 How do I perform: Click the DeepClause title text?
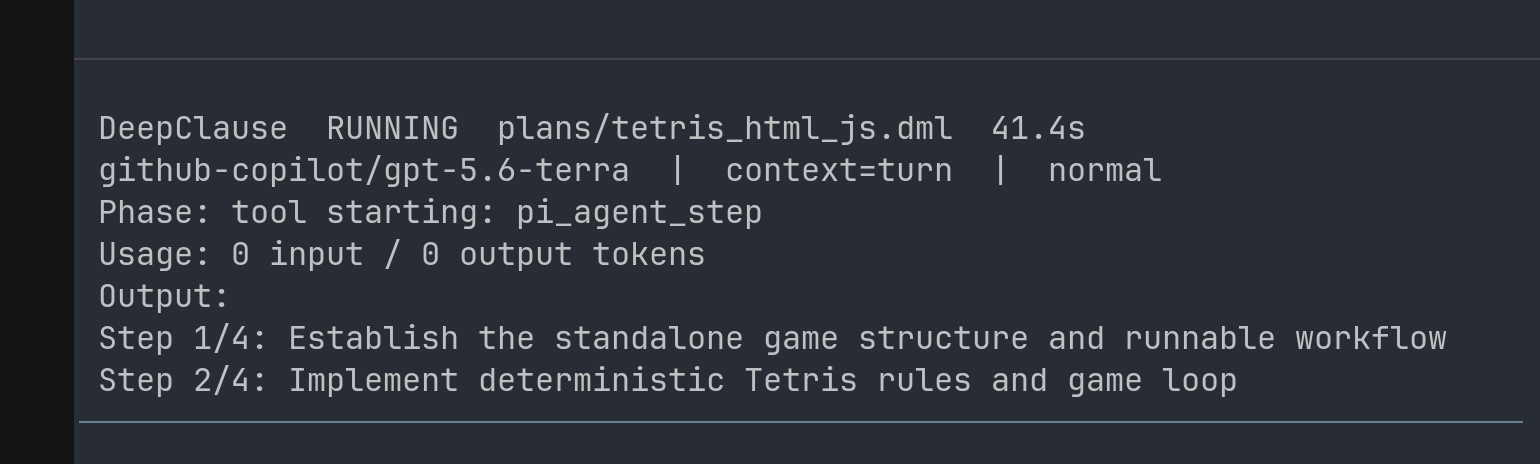click(193, 129)
